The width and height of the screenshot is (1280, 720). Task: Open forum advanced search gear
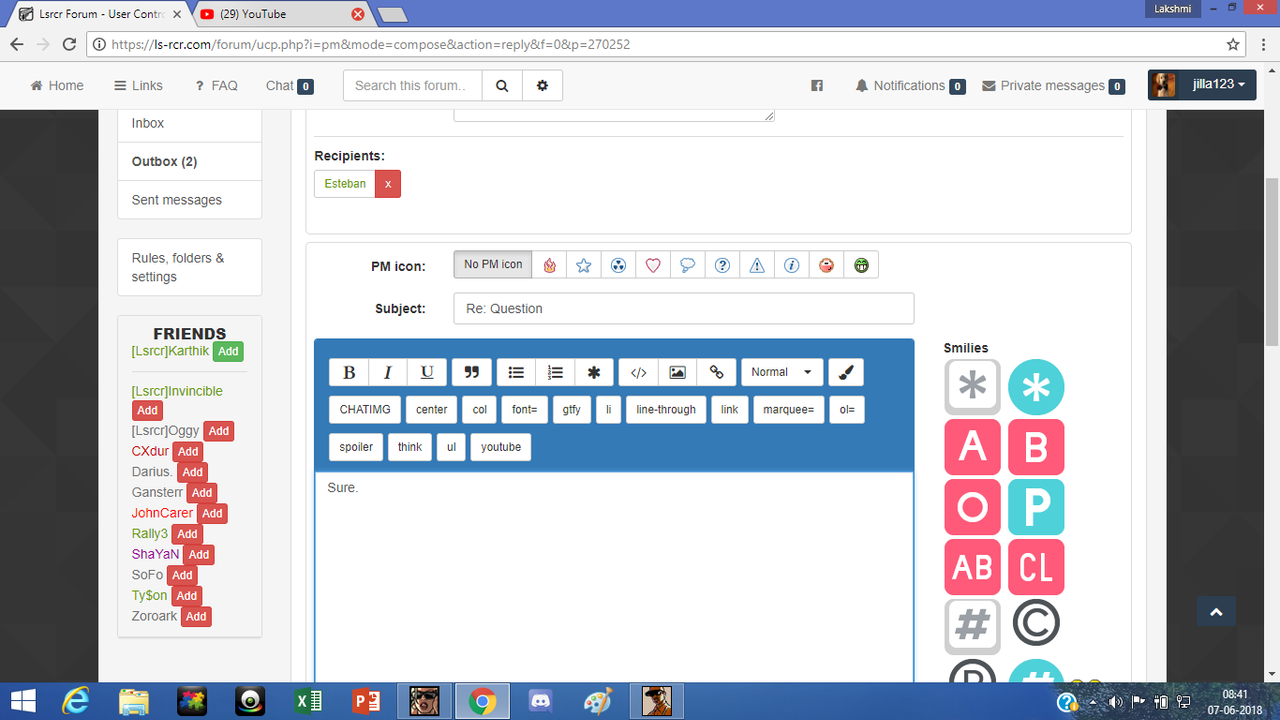(542, 85)
